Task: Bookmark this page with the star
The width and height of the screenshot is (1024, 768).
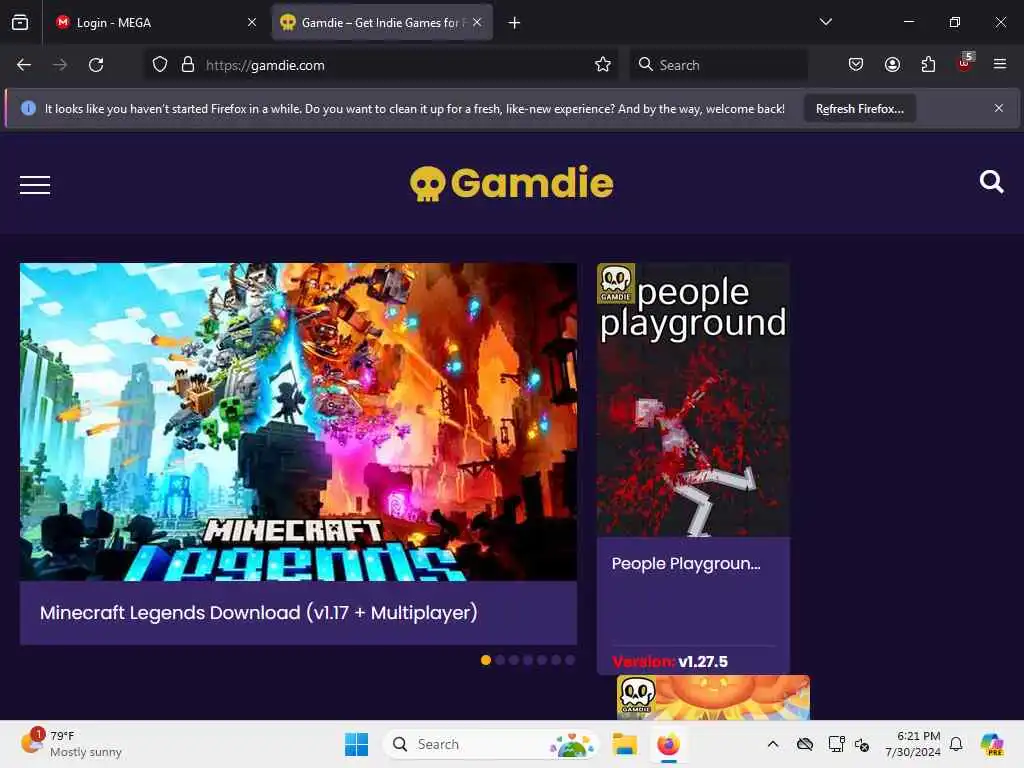Action: pyautogui.click(x=603, y=65)
